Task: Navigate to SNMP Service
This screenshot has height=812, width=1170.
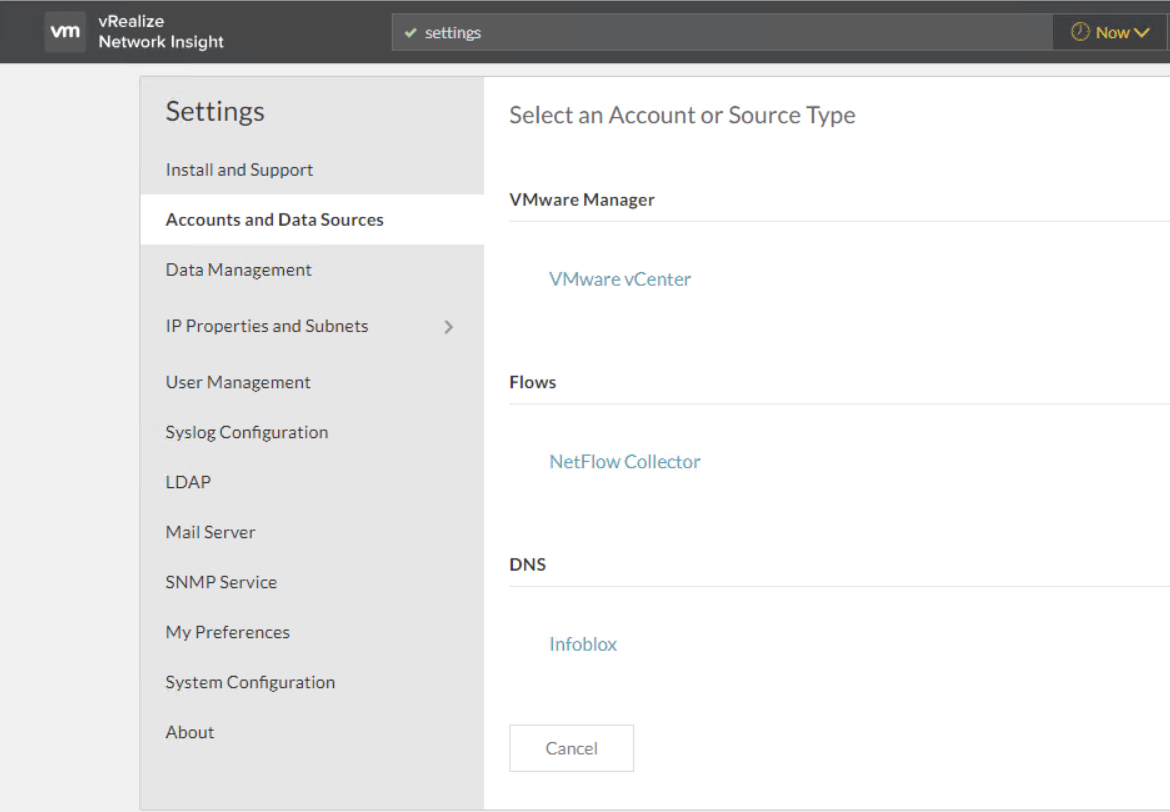Action: point(221,582)
